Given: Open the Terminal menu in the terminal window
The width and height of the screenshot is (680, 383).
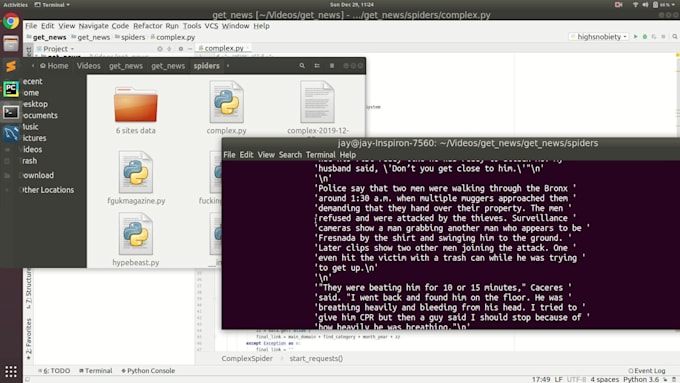Looking at the screenshot, I should (320, 155).
